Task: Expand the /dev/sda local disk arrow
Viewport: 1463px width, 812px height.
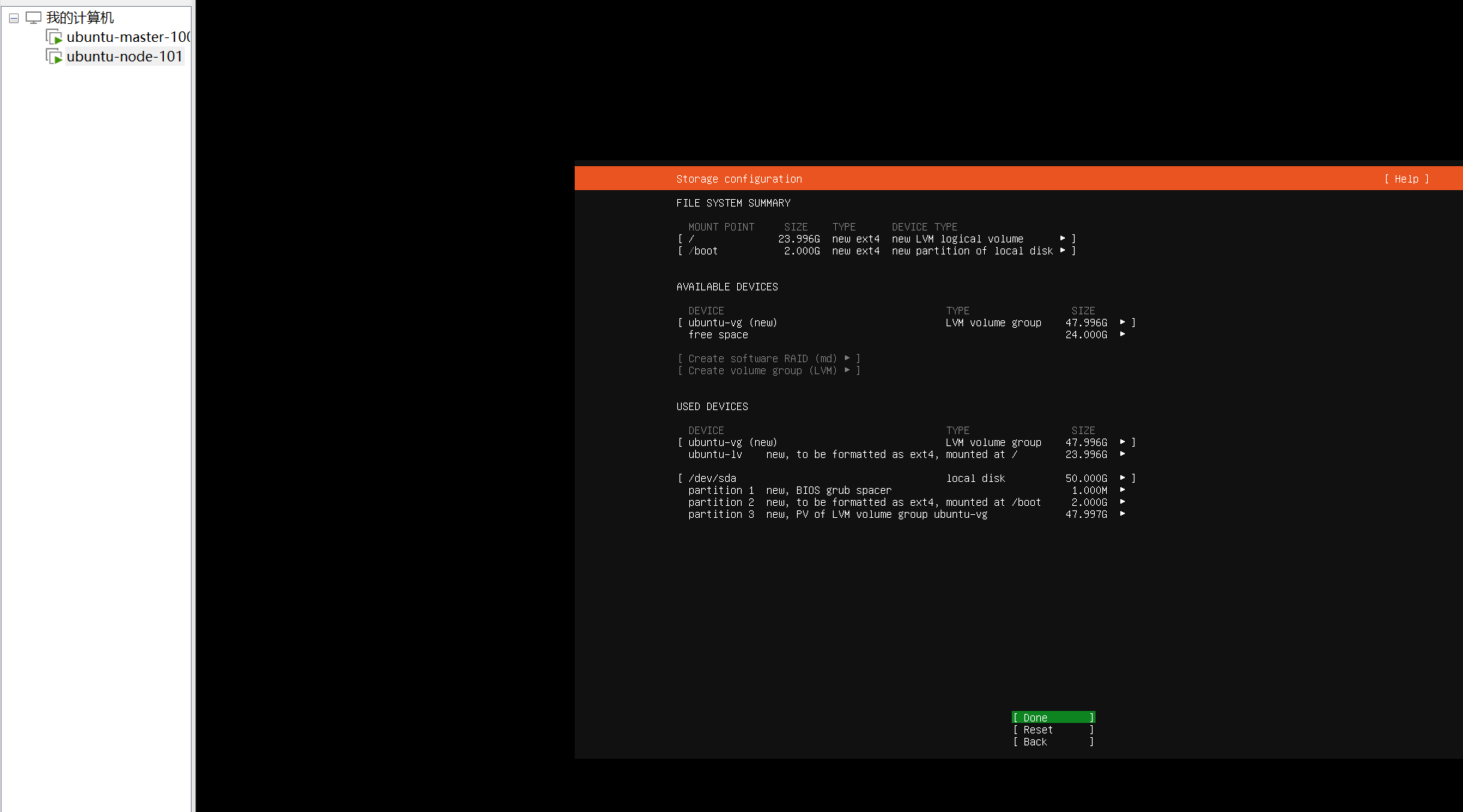Action: click(x=1123, y=478)
